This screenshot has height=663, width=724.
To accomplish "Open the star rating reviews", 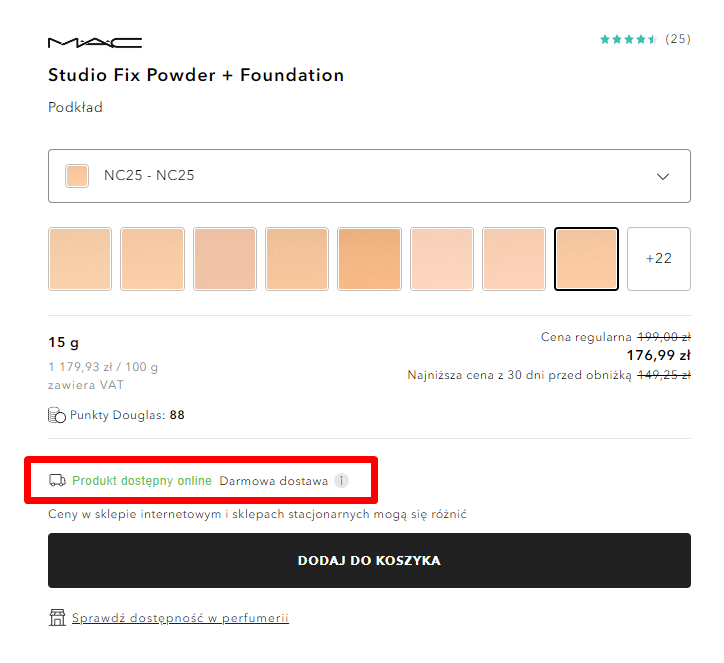I will pyautogui.click(x=645, y=39).
